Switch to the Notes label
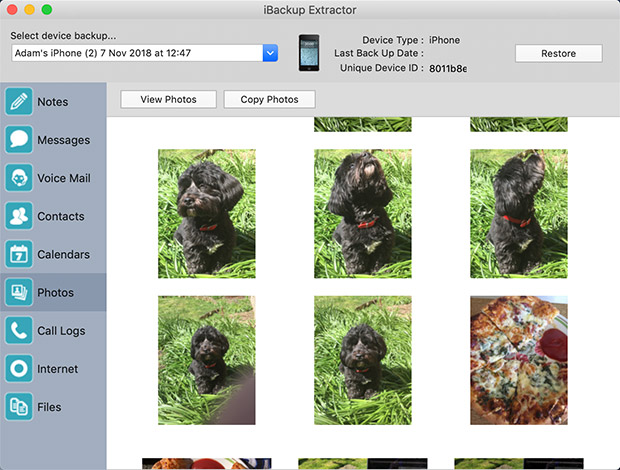 pos(53,102)
